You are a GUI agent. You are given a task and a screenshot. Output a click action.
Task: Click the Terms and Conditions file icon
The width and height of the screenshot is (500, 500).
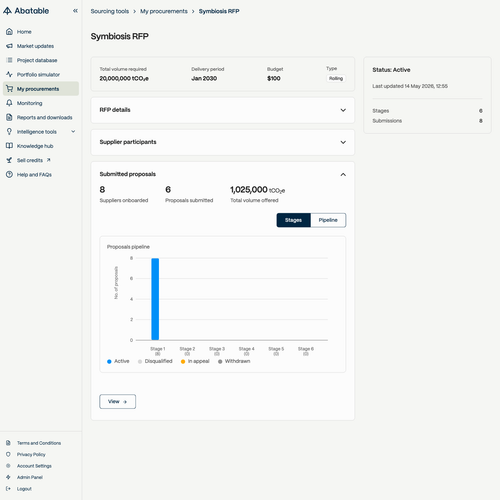point(8,443)
